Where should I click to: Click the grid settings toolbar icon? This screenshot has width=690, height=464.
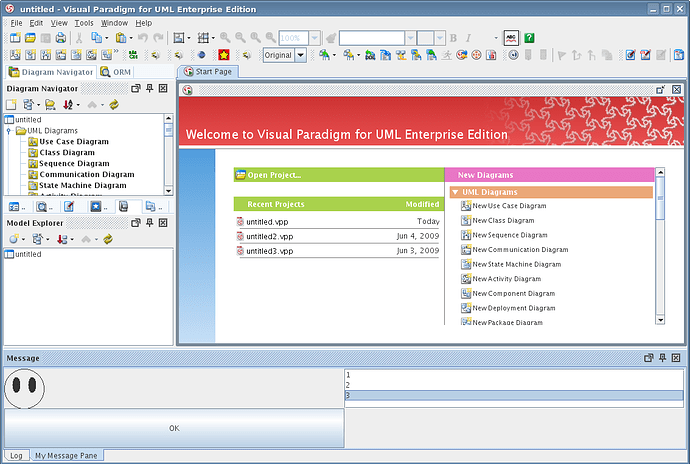203,38
